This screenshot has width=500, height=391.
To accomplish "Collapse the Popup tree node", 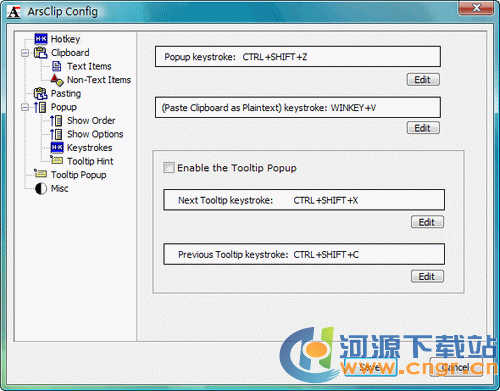I will [x=25, y=107].
